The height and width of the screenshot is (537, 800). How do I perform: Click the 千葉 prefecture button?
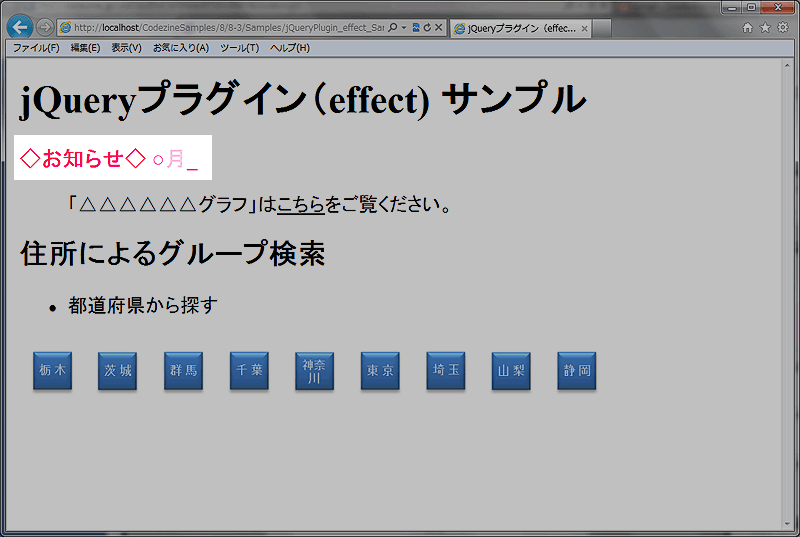click(249, 370)
